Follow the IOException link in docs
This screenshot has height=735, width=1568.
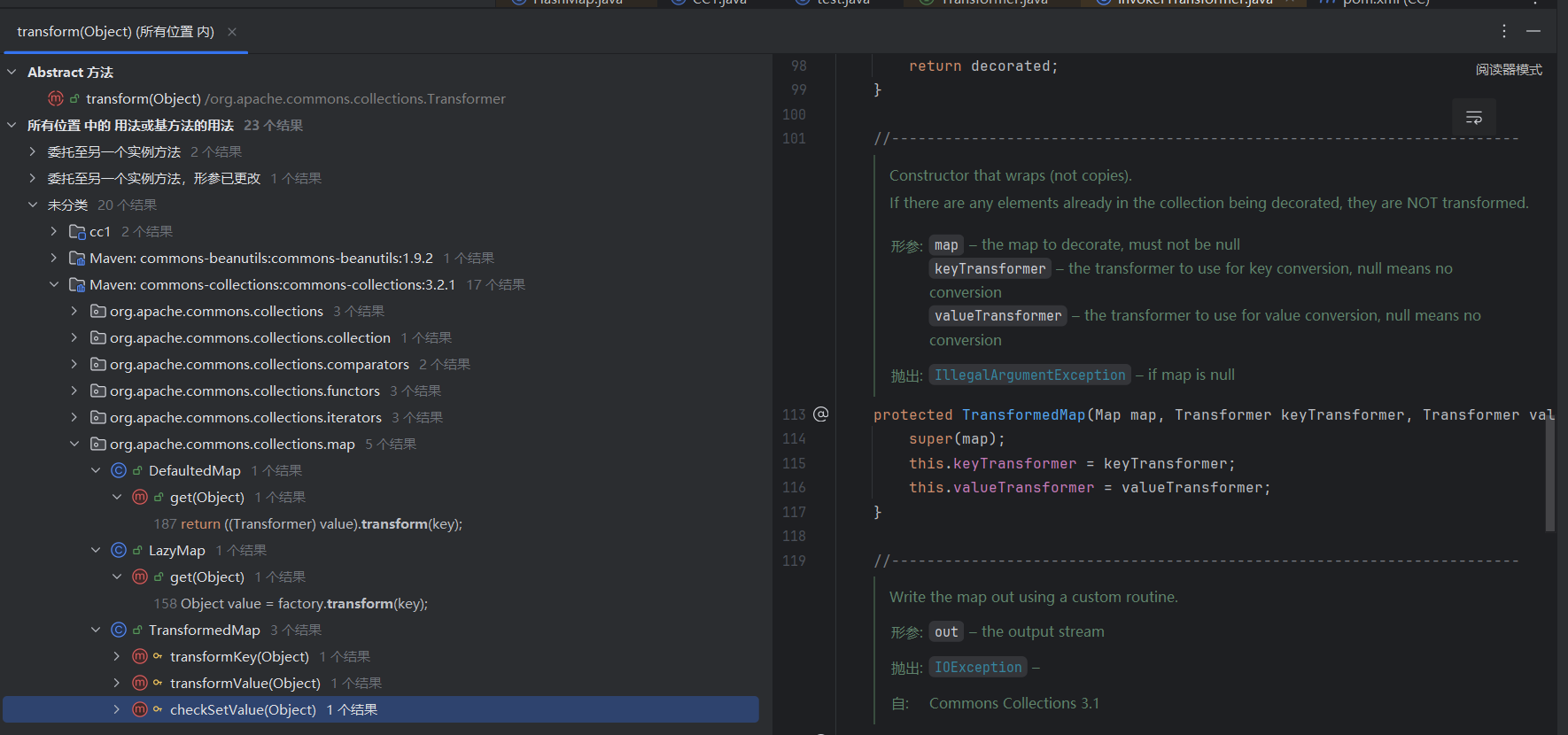(x=978, y=667)
